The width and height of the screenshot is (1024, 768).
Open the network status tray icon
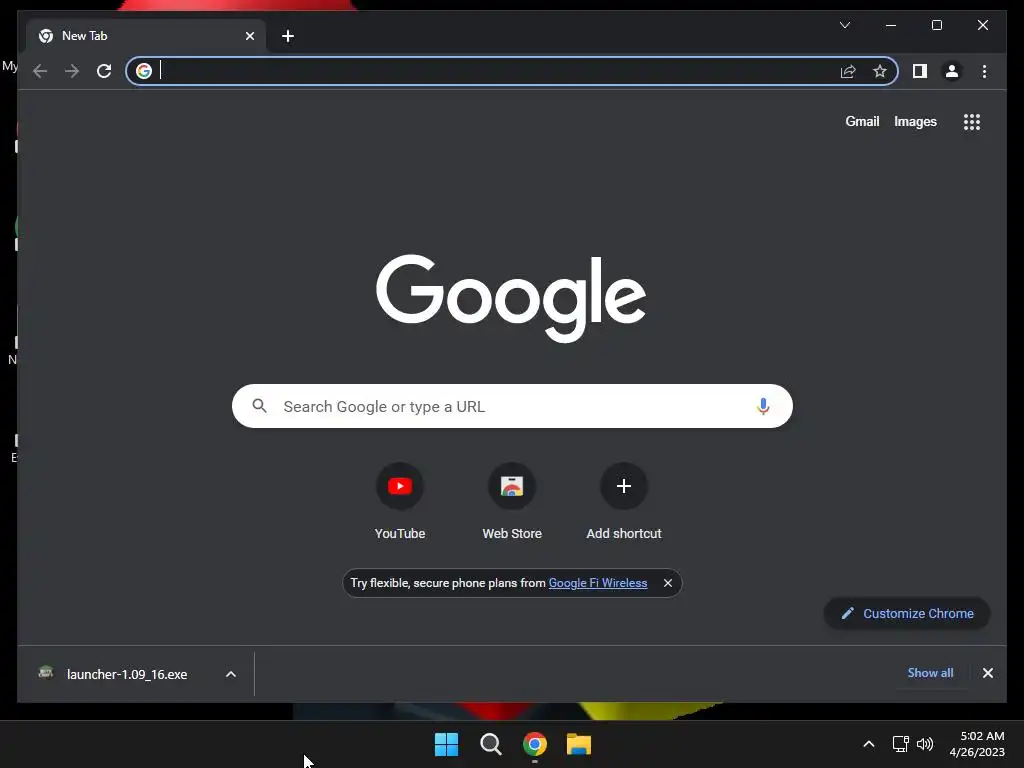901,744
